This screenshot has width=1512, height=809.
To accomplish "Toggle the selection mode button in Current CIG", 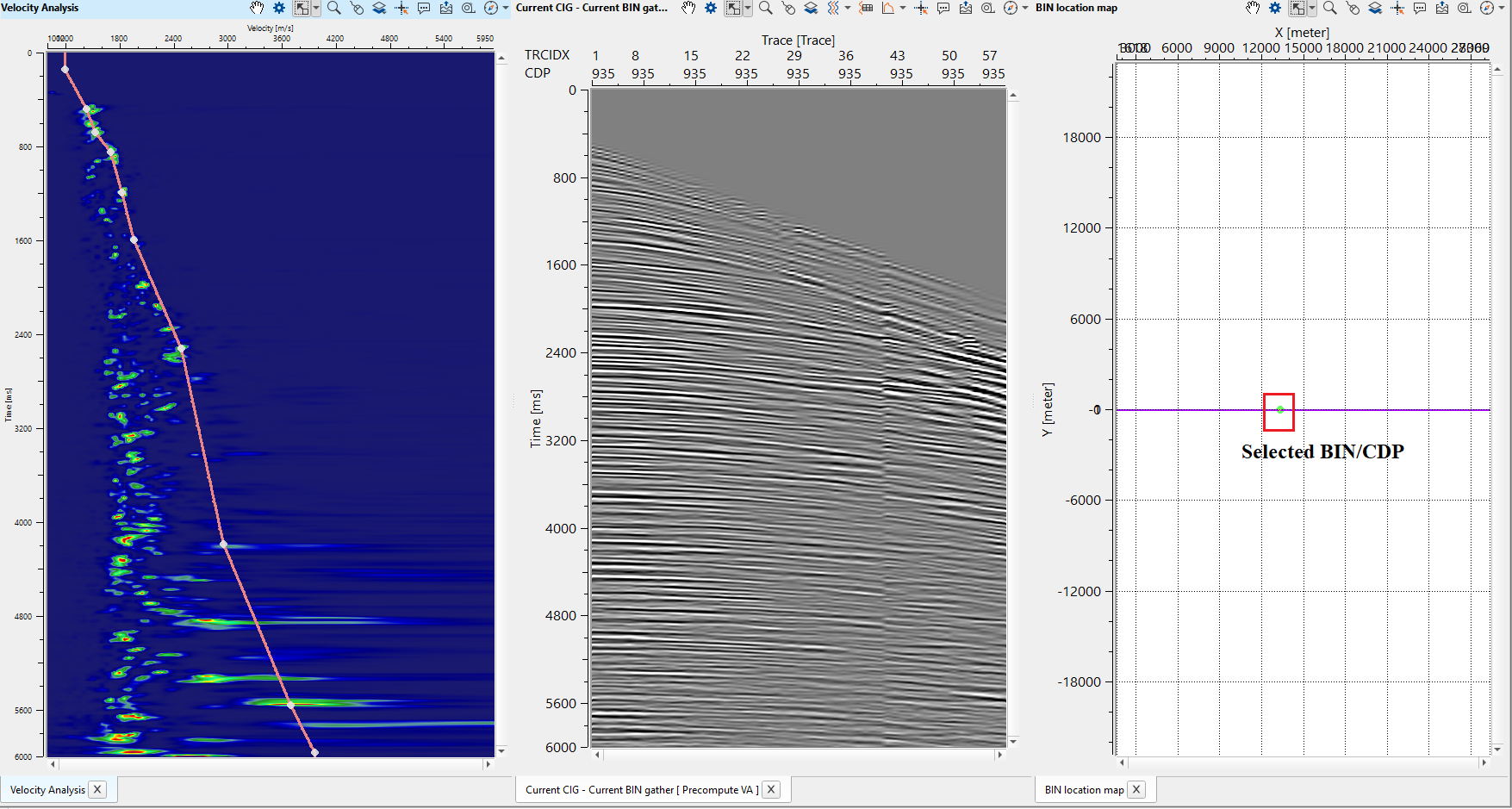I will pyautogui.click(x=732, y=8).
